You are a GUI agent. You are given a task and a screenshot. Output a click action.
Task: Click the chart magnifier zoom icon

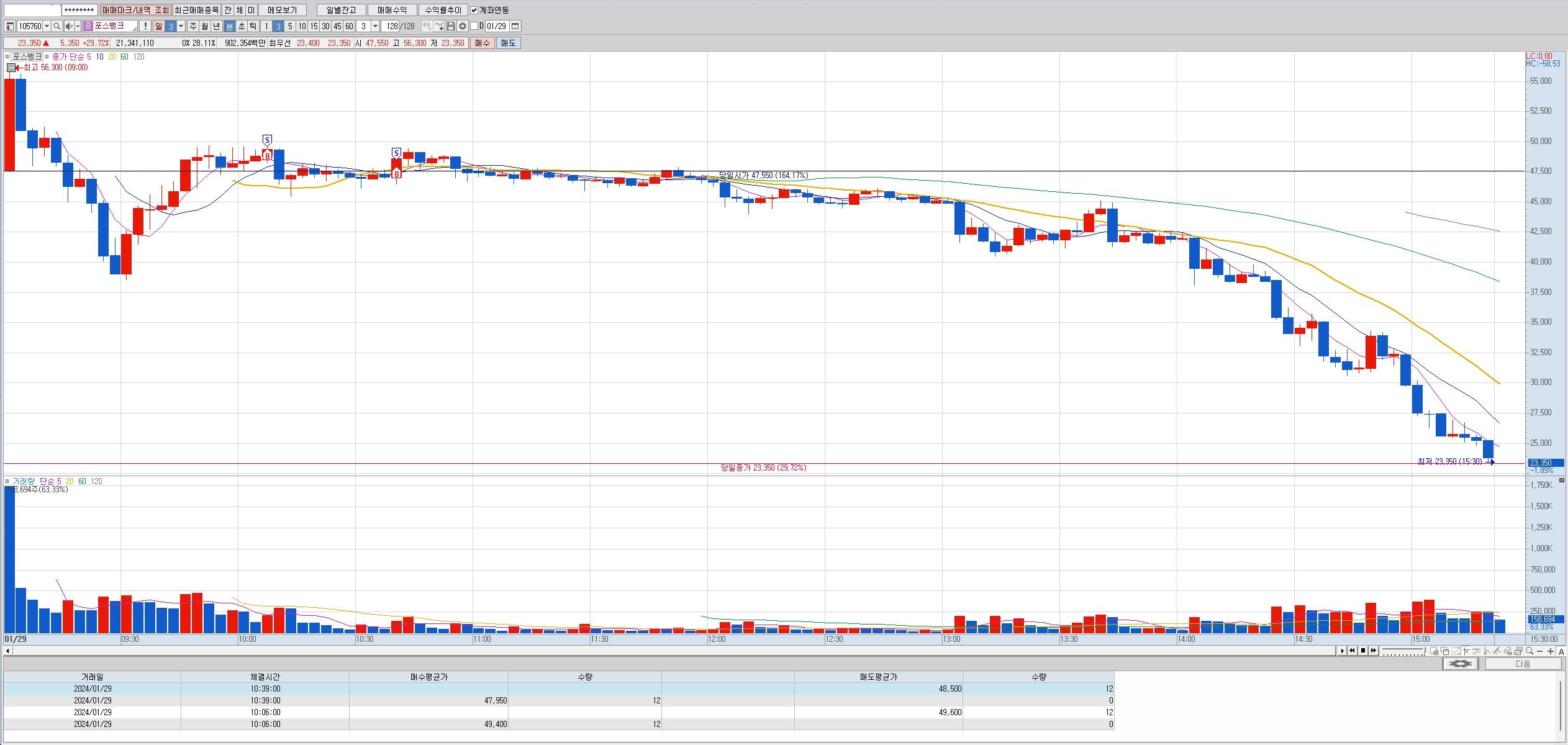1529,651
